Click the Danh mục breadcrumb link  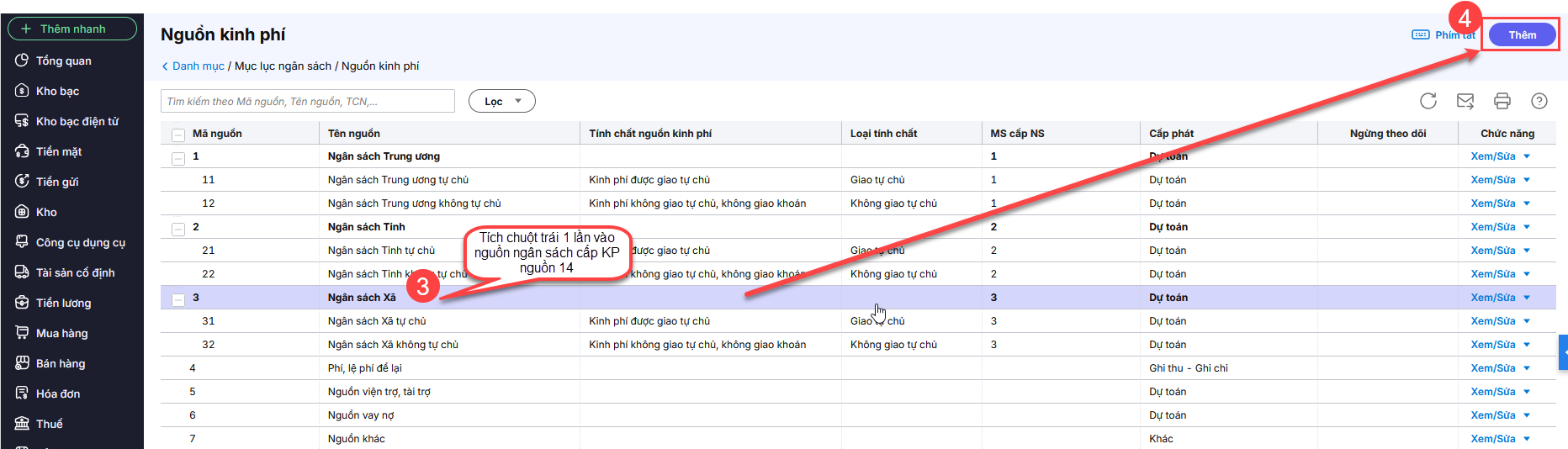198,66
